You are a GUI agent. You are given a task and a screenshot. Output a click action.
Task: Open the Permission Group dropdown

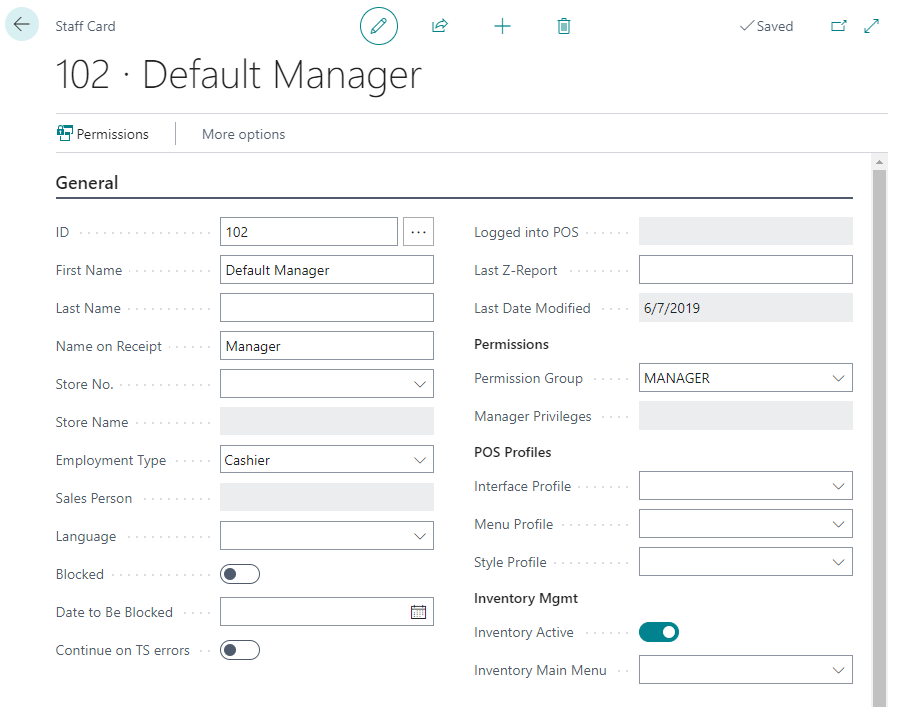pos(838,378)
